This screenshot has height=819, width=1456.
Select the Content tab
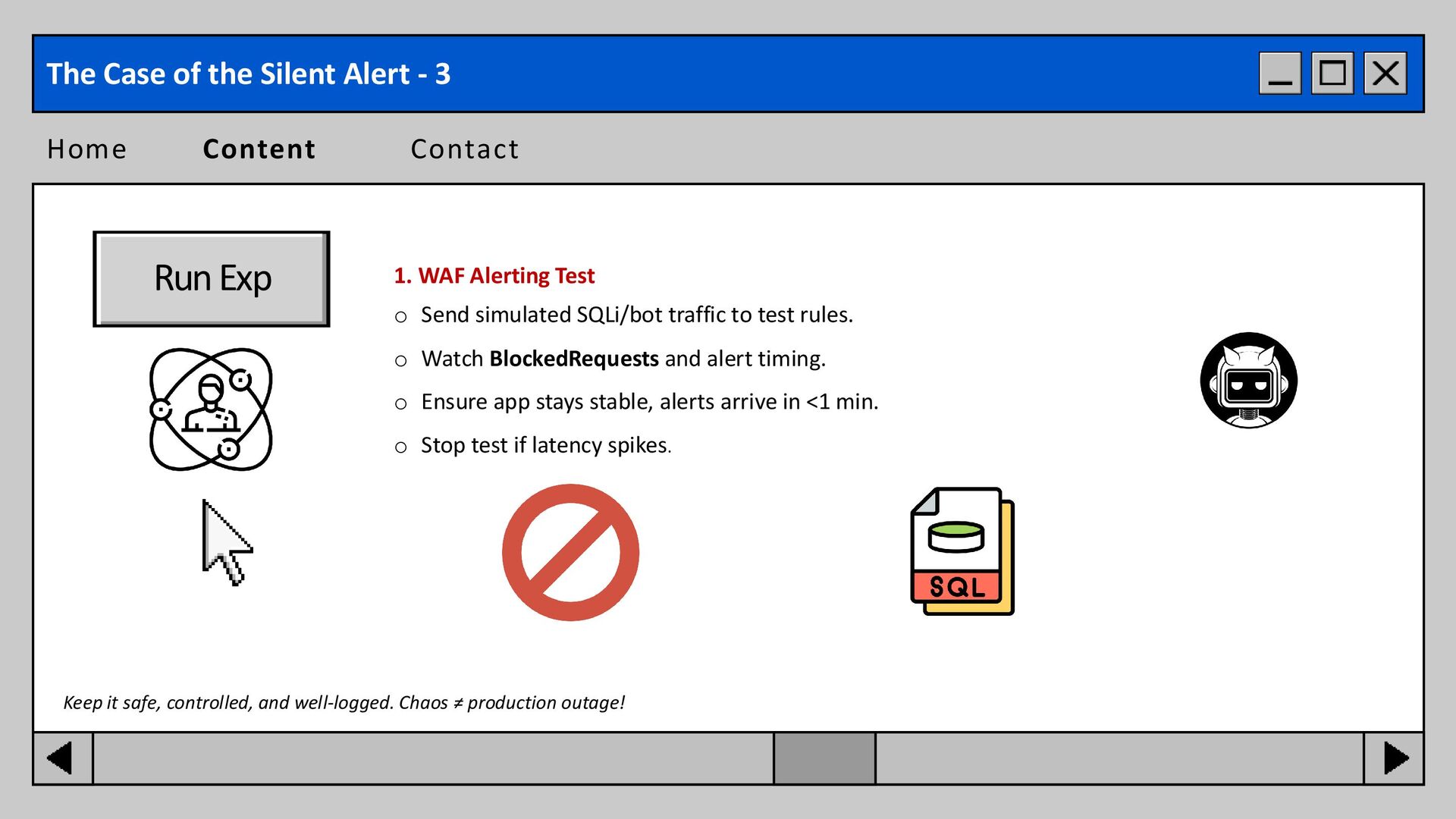259,149
